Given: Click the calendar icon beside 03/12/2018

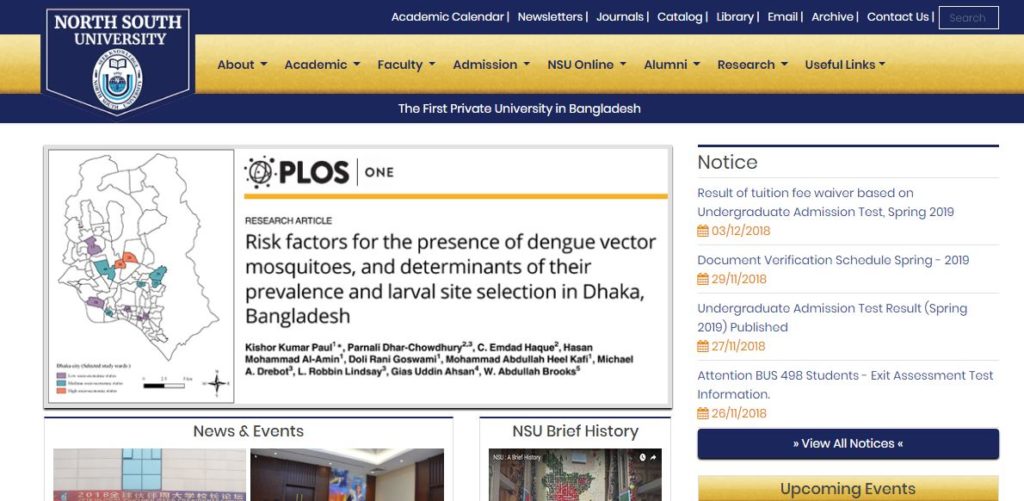Looking at the screenshot, I should click(703, 231).
